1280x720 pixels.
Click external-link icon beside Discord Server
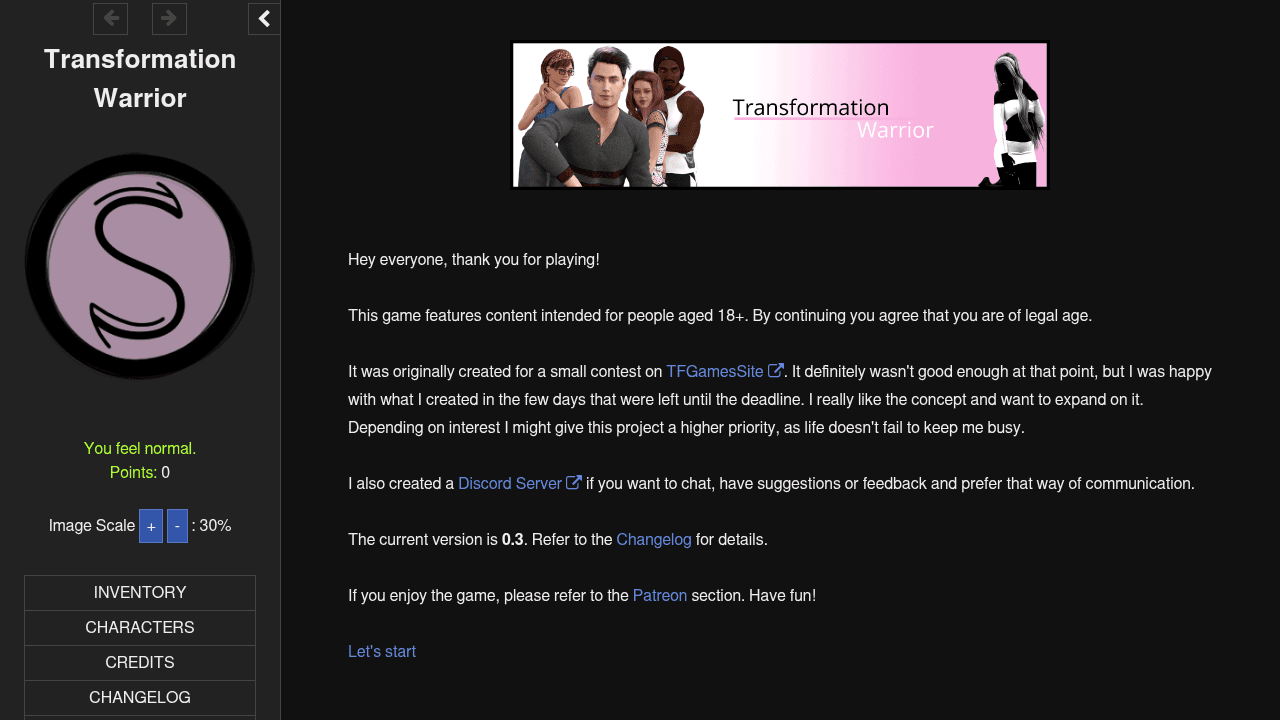tap(574, 483)
